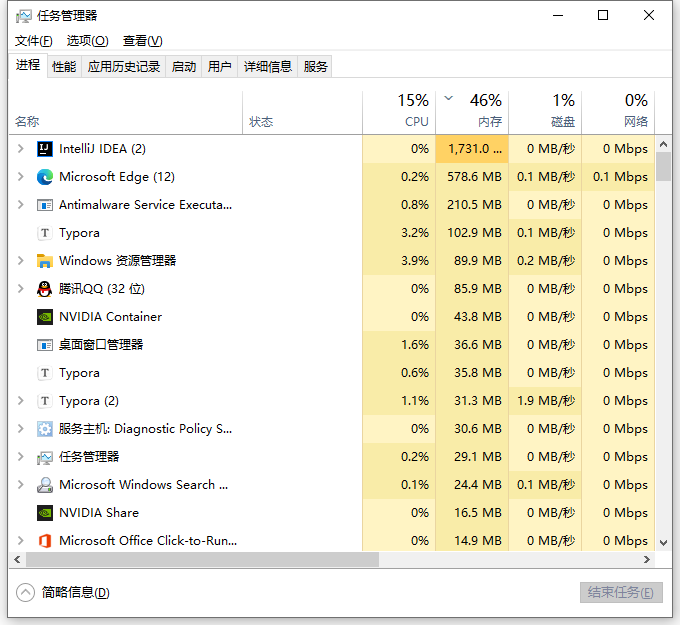Screen dimensions: 680x625
Task: Select the 1,731.0 memory cell of IntelliJ IDEA
Action: tap(472, 149)
